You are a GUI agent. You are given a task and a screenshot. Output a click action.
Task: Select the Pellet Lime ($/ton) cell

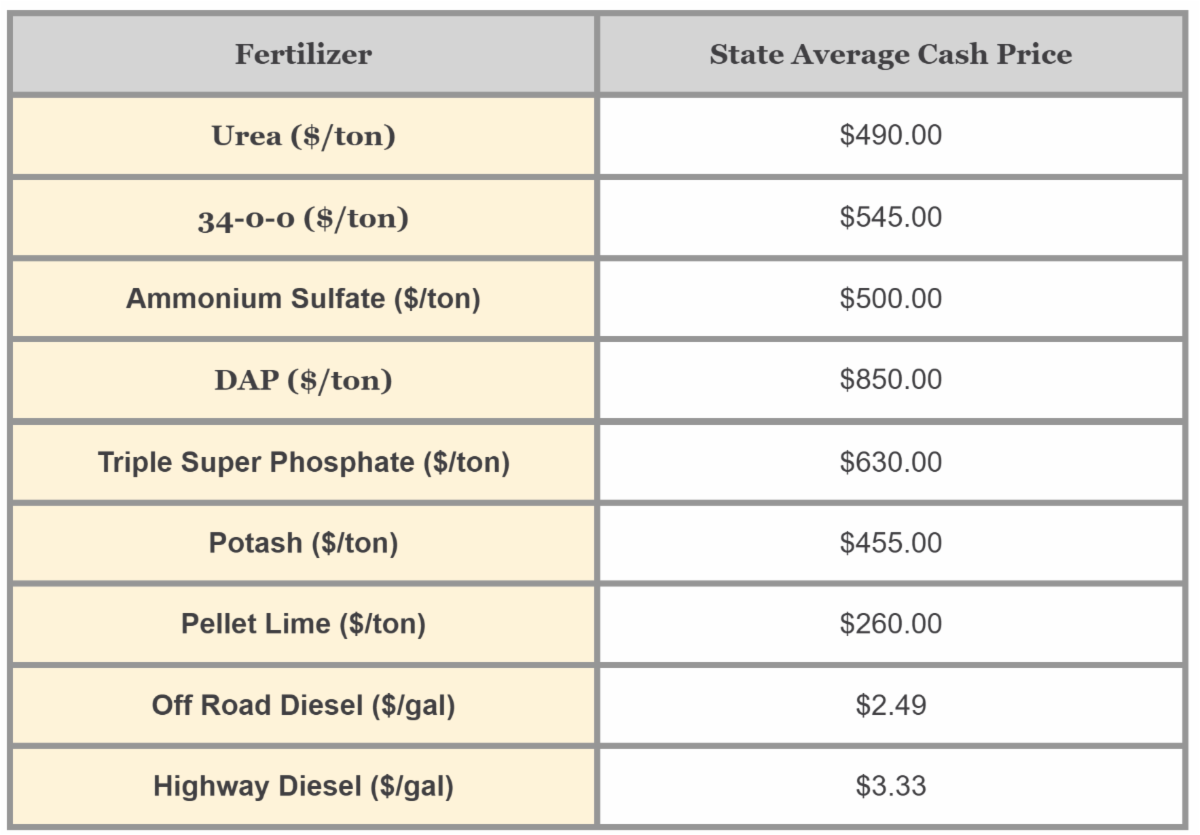(303, 624)
